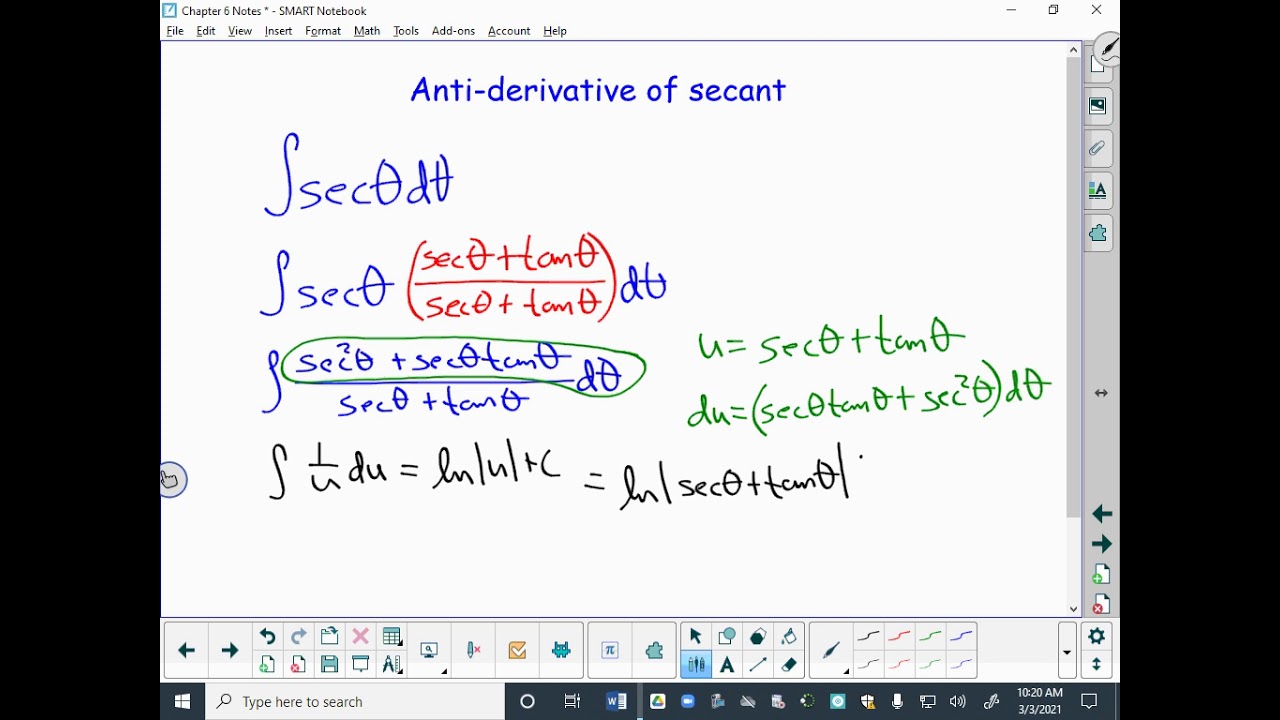This screenshot has height=720, width=1280.
Task: Open the Properties tab in side panel
Action: (1098, 190)
